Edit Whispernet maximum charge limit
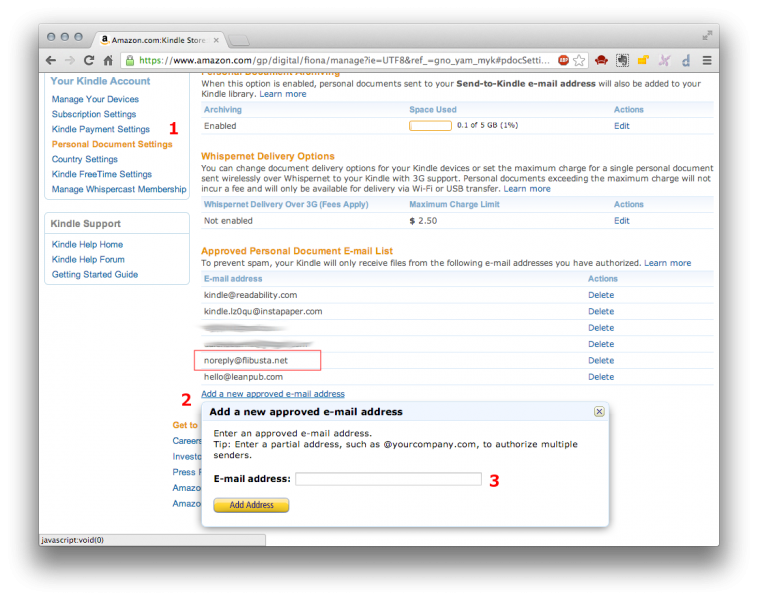Image resolution: width=758 pixels, height=600 pixels. (x=622, y=220)
